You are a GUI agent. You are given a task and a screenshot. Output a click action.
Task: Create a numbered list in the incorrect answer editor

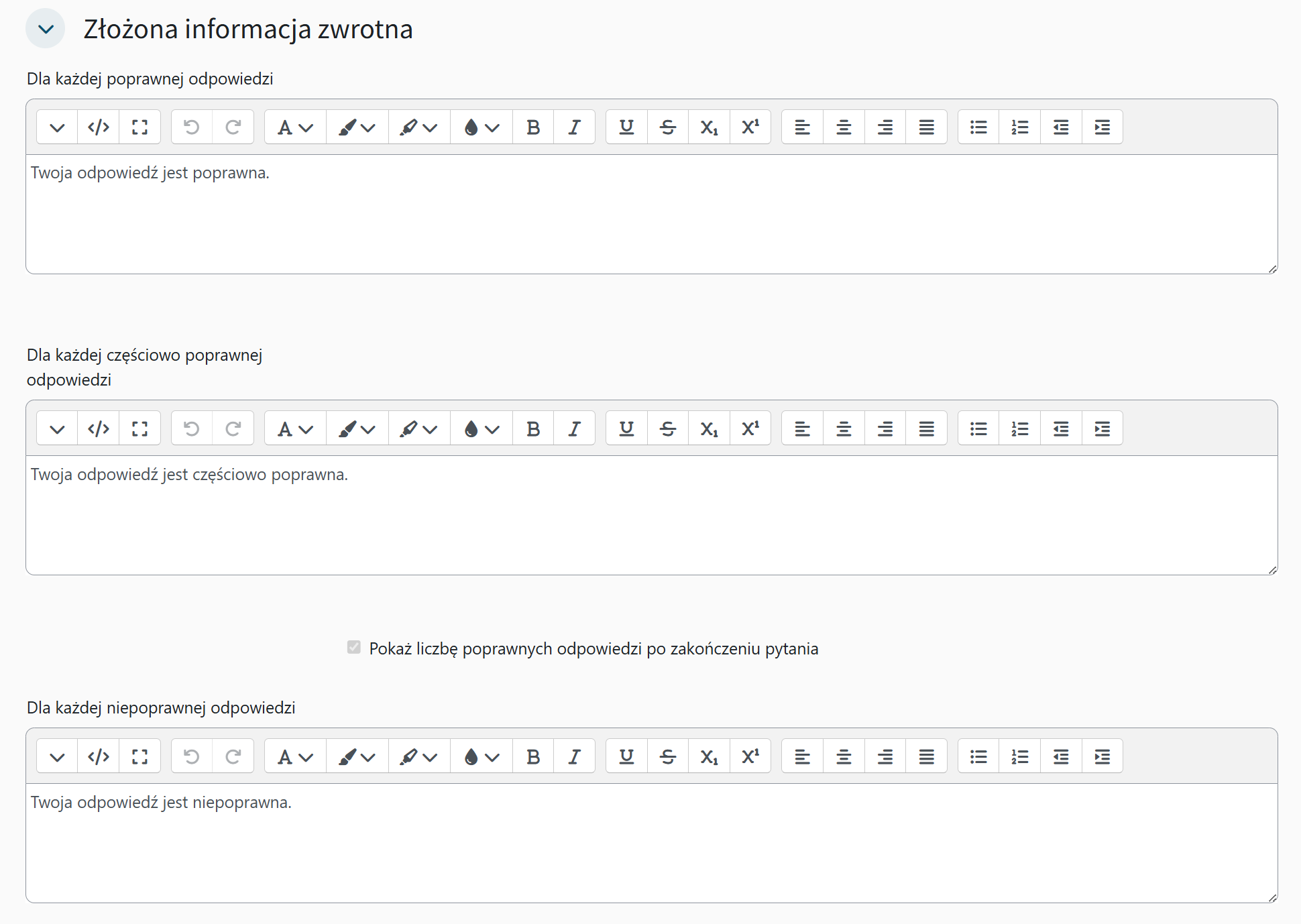click(1019, 756)
